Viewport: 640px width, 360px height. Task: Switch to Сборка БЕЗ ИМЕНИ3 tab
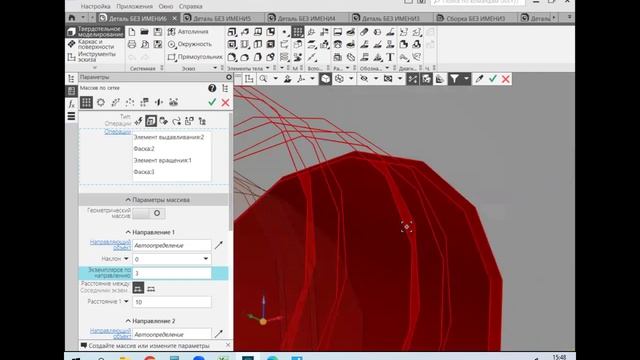coord(476,18)
